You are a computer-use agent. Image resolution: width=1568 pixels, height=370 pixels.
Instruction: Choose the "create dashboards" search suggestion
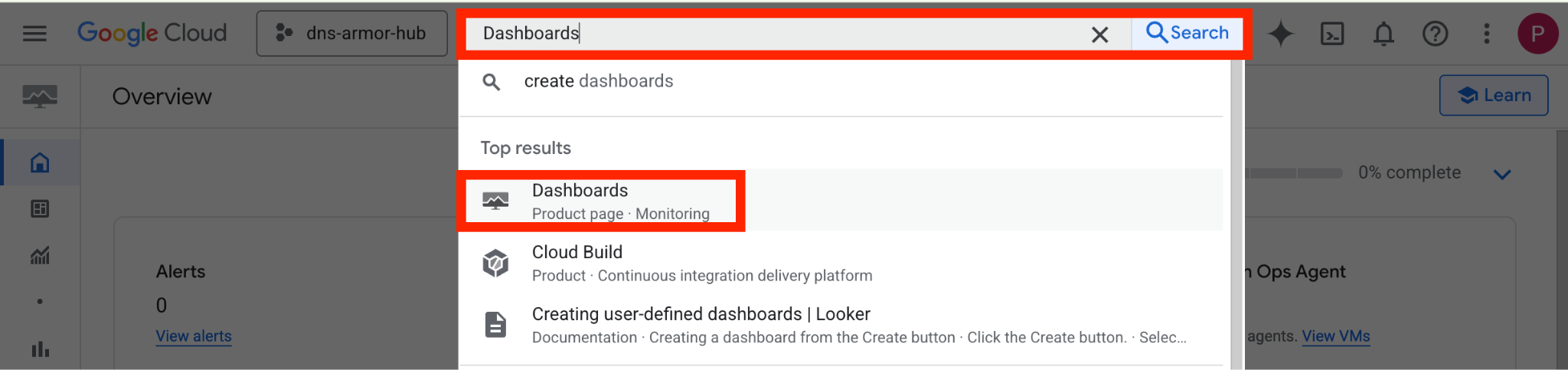click(x=598, y=81)
